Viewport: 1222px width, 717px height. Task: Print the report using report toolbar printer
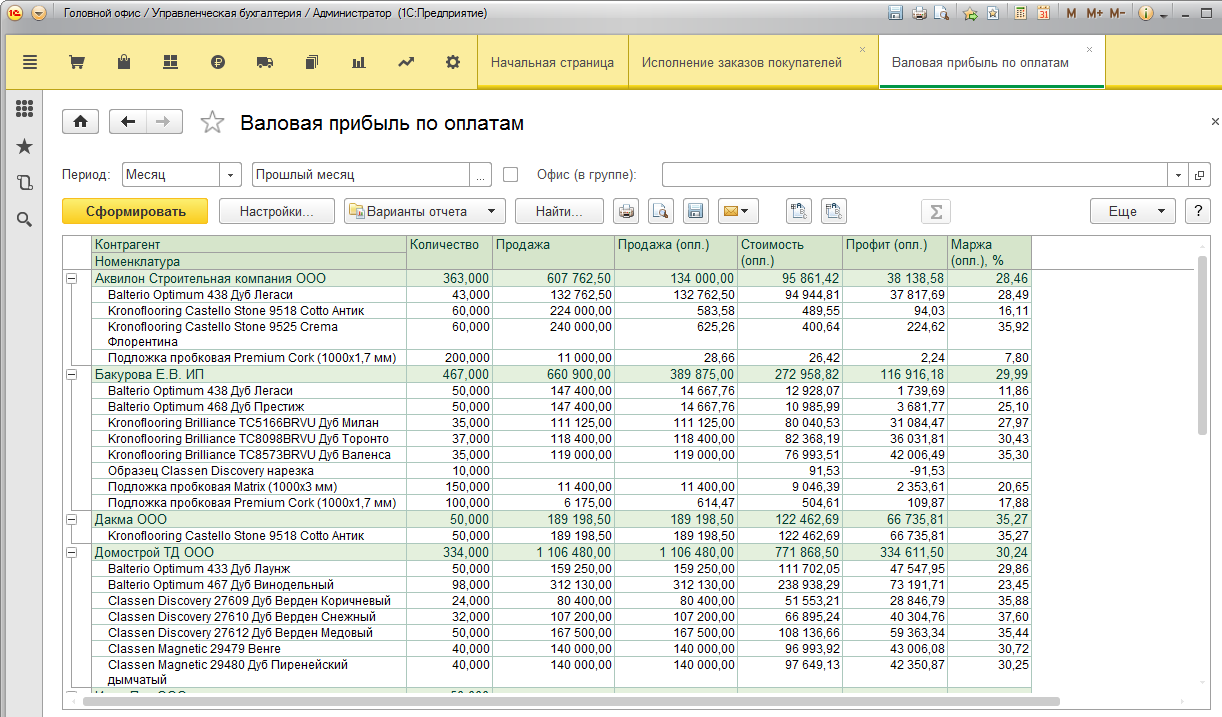click(626, 211)
